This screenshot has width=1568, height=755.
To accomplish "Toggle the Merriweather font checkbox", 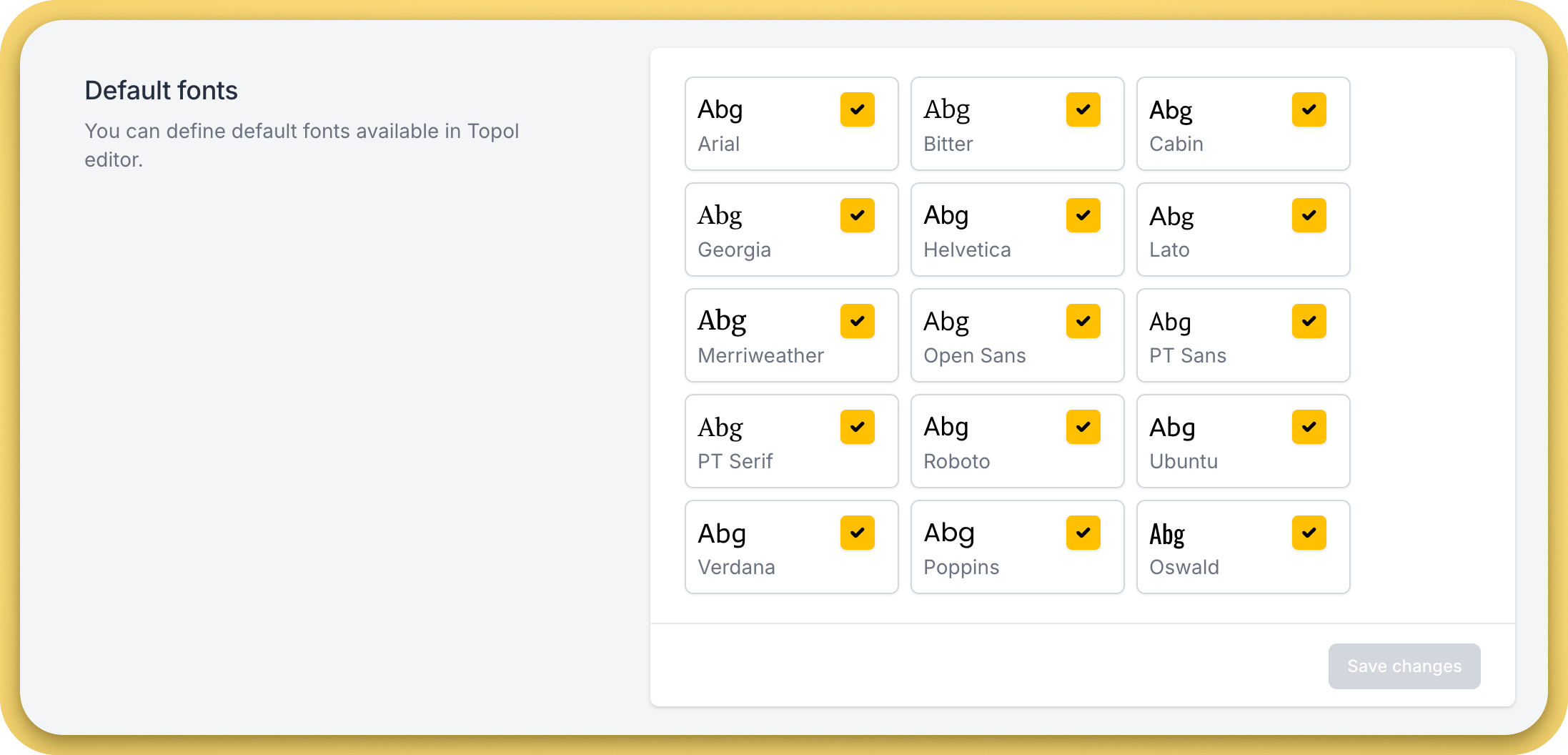I will [857, 321].
